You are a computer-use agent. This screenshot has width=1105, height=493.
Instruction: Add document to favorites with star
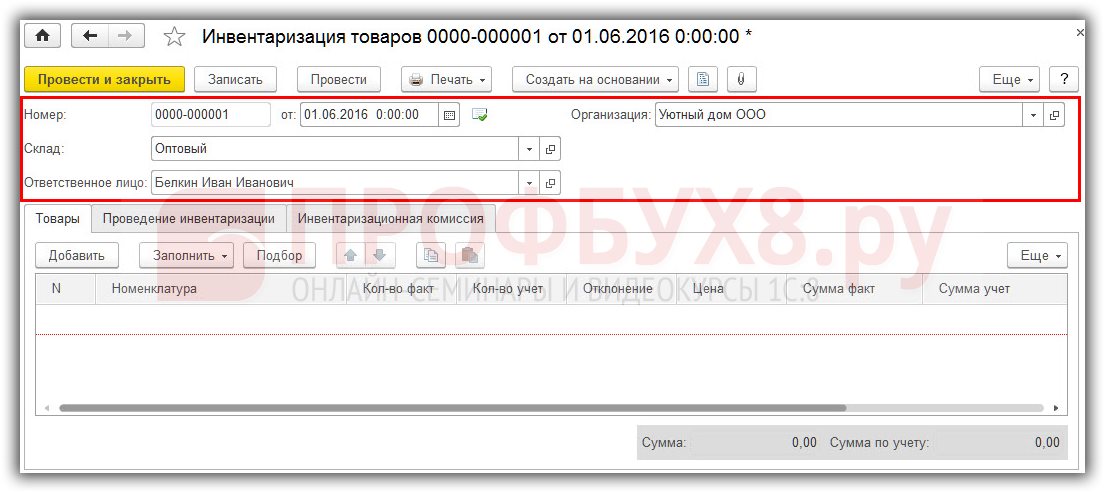[x=174, y=37]
